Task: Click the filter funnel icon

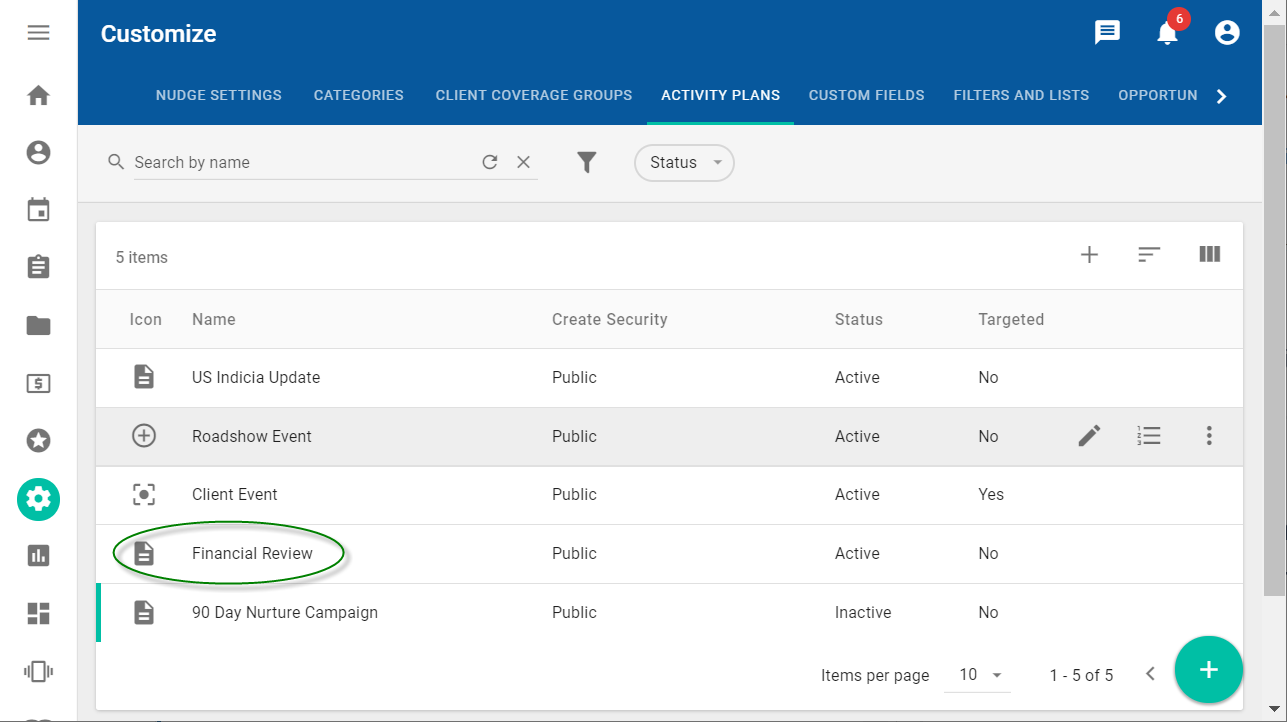Action: click(587, 162)
